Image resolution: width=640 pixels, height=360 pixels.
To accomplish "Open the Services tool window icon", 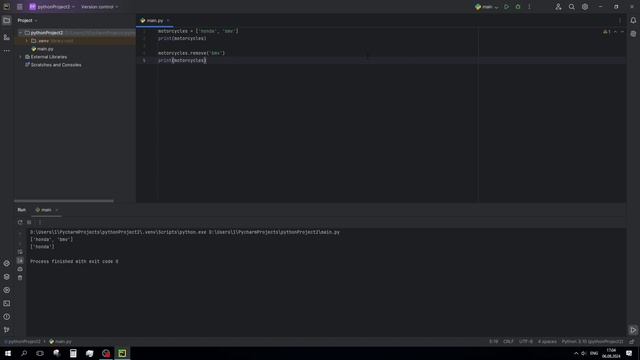I will [7, 290].
